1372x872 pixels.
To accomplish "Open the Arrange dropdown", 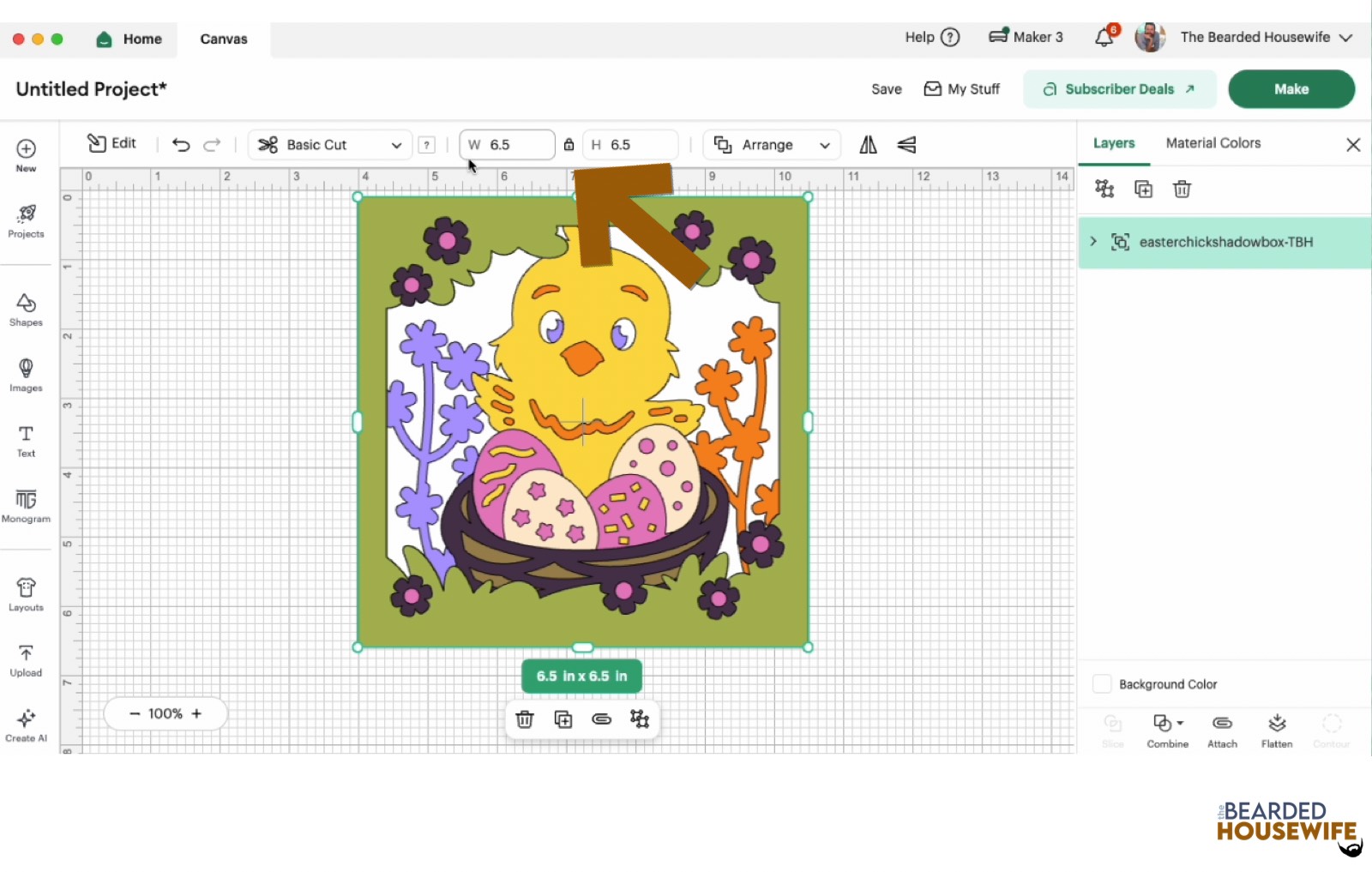I will (x=771, y=144).
